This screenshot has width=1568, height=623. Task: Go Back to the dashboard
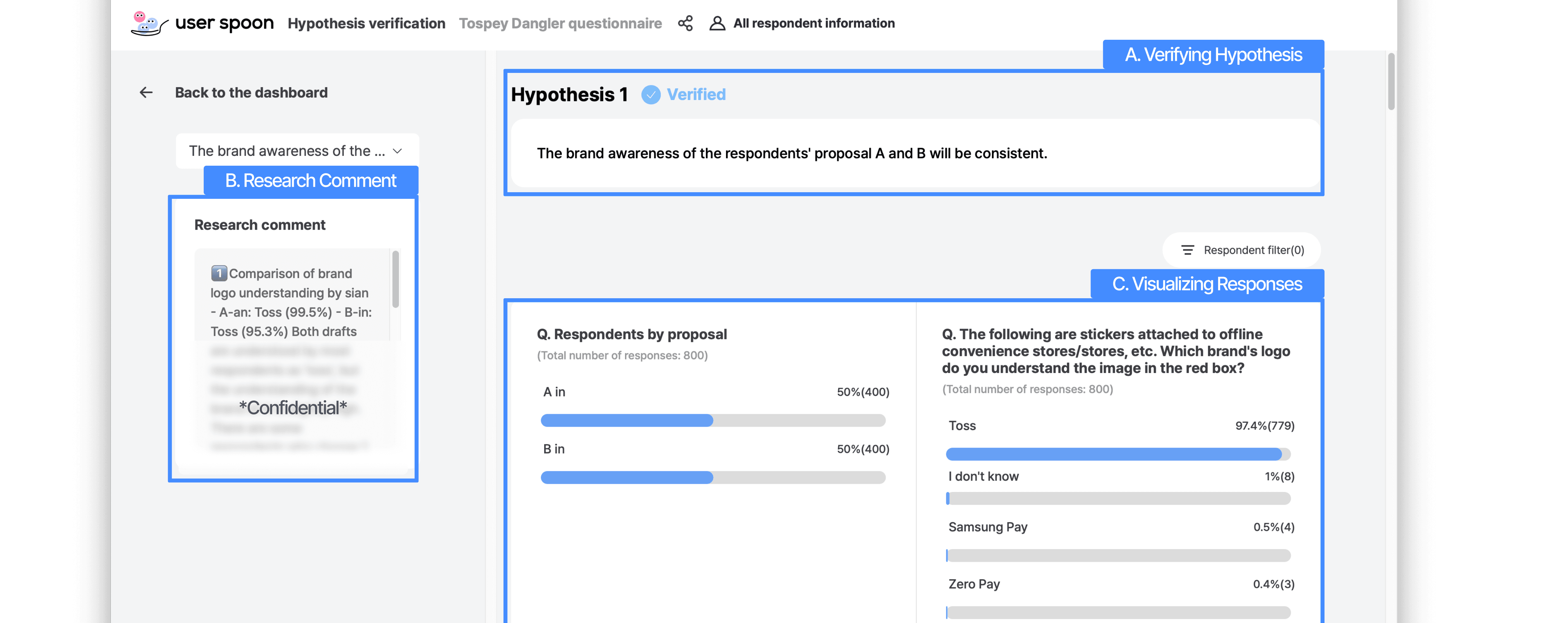(251, 92)
